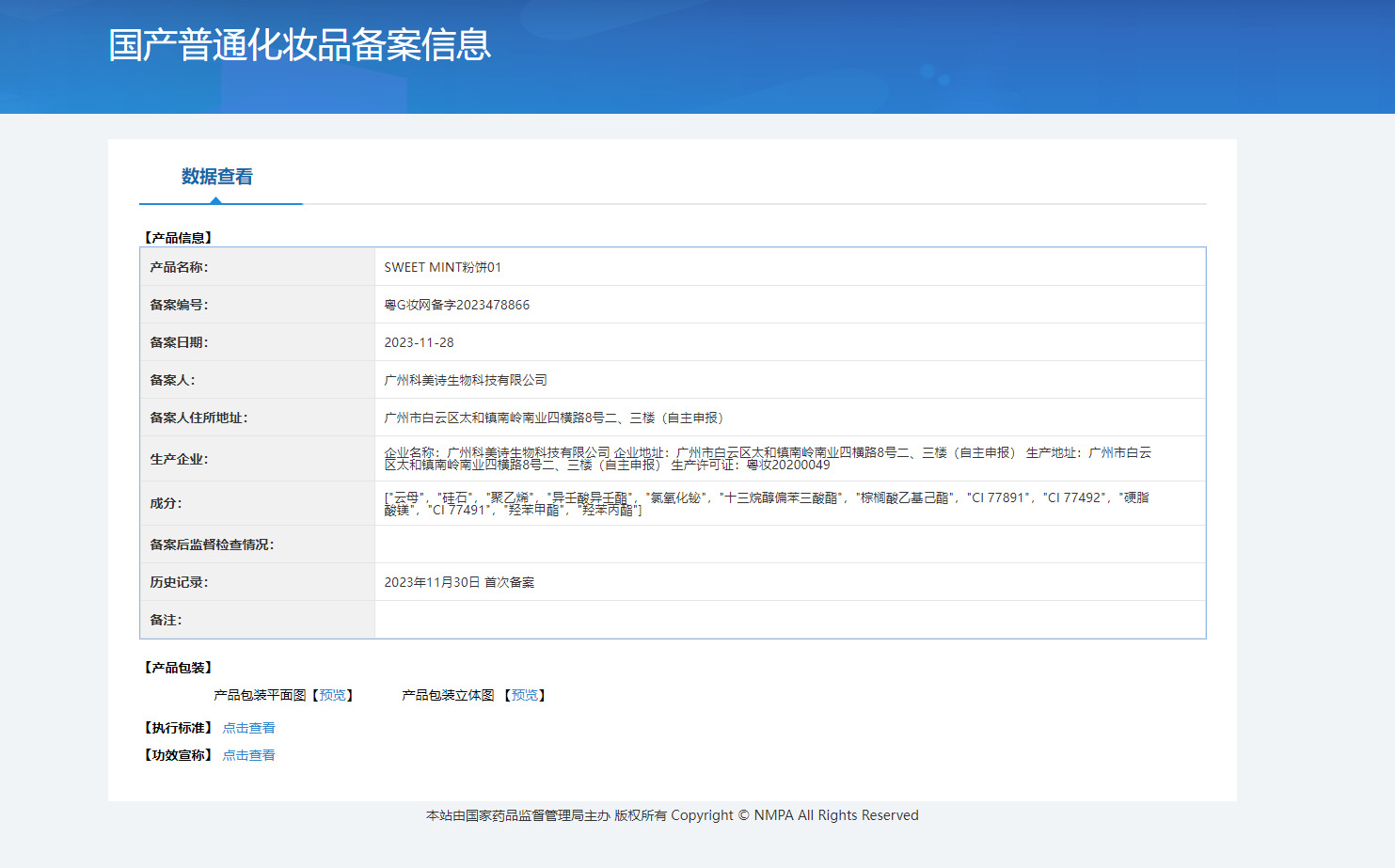Select the filing number 粤G妆网备字2023478866
Viewport: 1395px width, 868px height.
click(457, 305)
